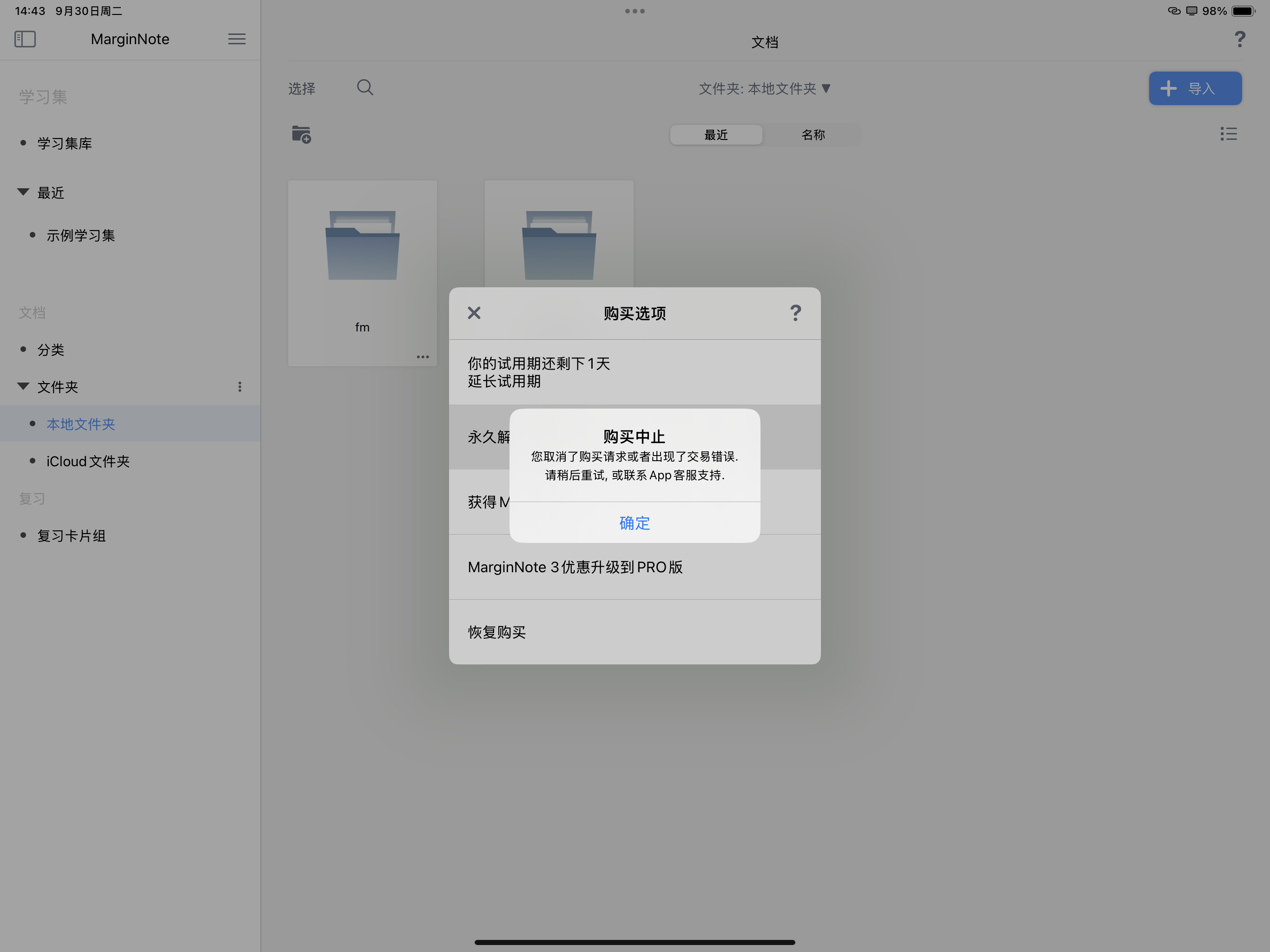Open help in the 购买选项 dialog
The width and height of the screenshot is (1270, 952).
795,313
